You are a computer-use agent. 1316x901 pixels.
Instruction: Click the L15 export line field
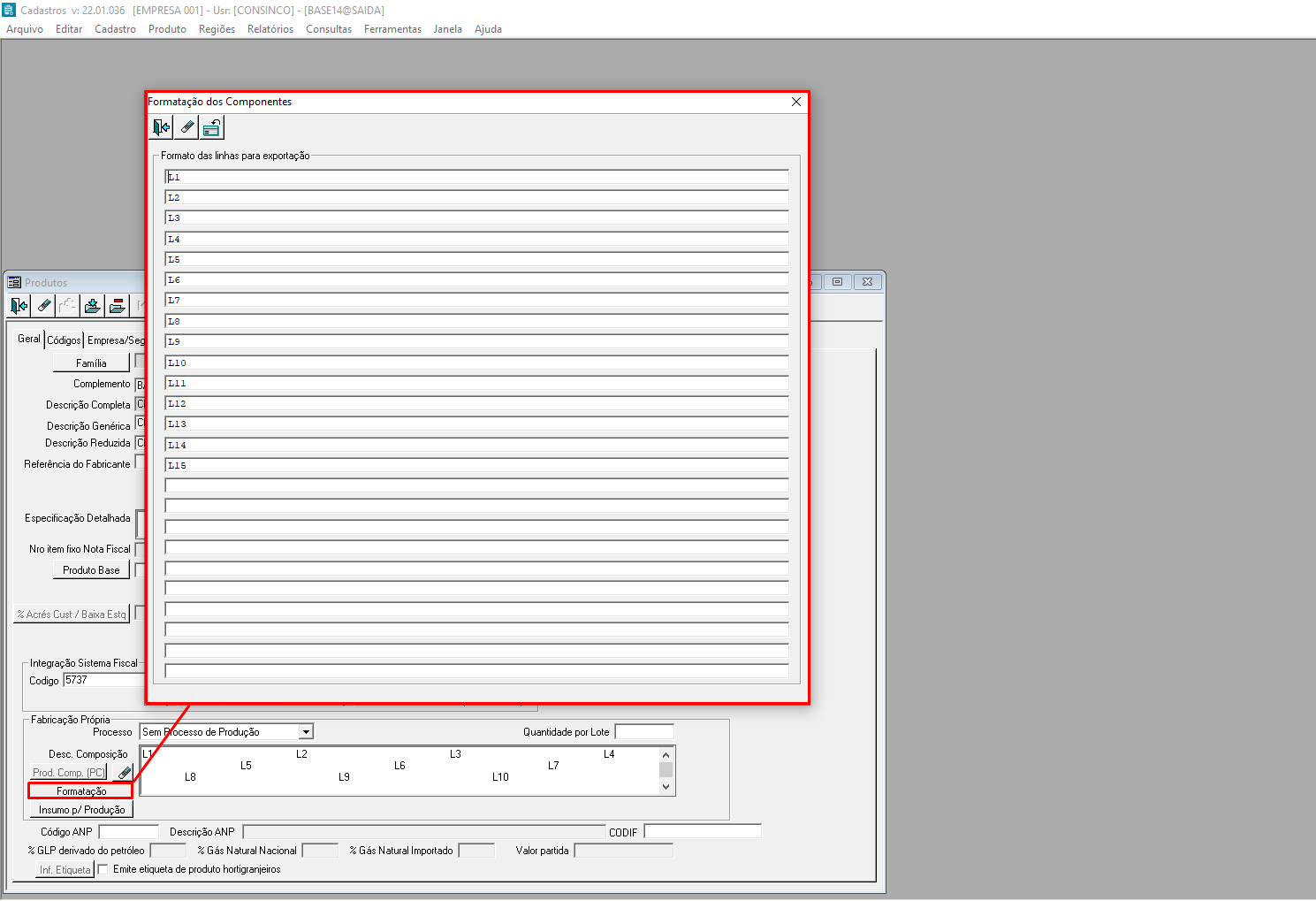[x=476, y=465]
